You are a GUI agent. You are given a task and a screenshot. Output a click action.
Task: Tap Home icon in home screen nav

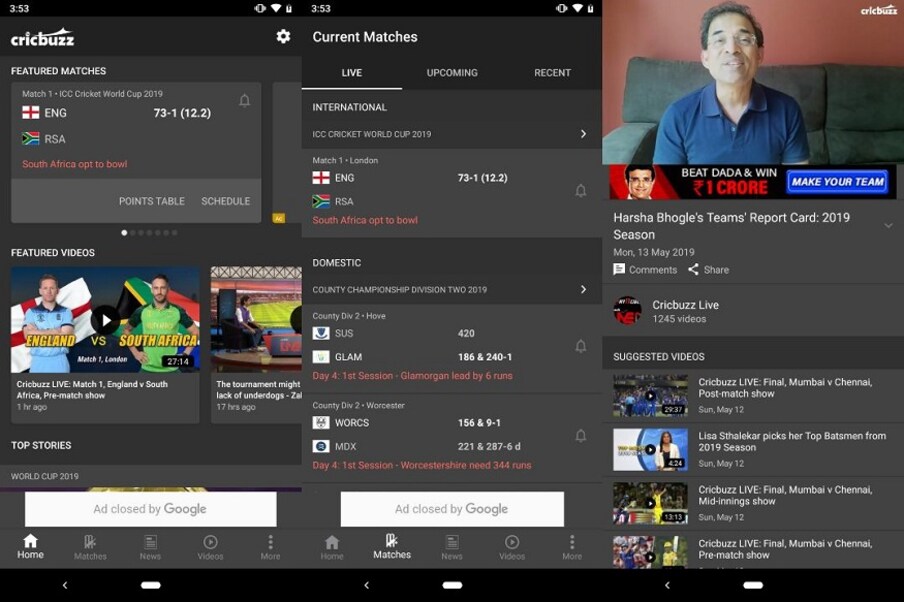[30, 547]
